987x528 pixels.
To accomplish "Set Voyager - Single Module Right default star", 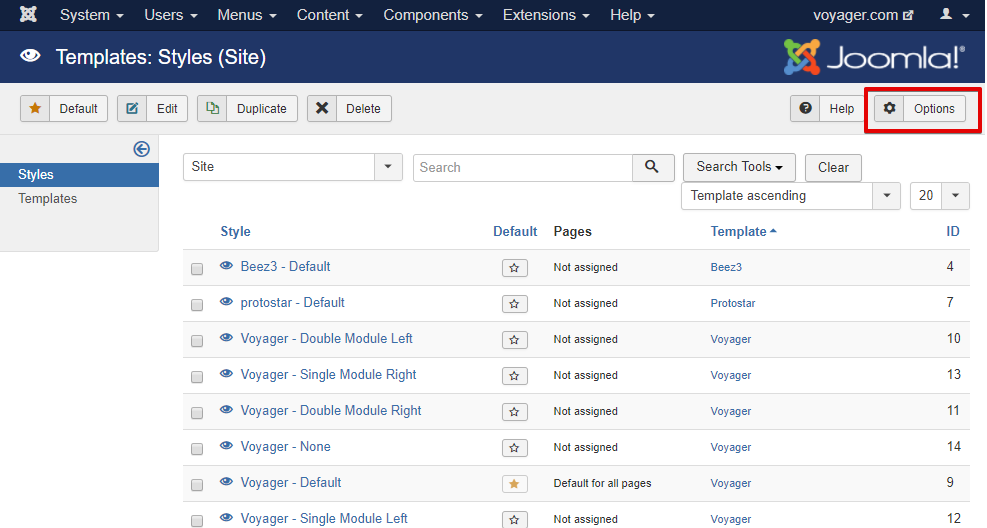I will (514, 376).
